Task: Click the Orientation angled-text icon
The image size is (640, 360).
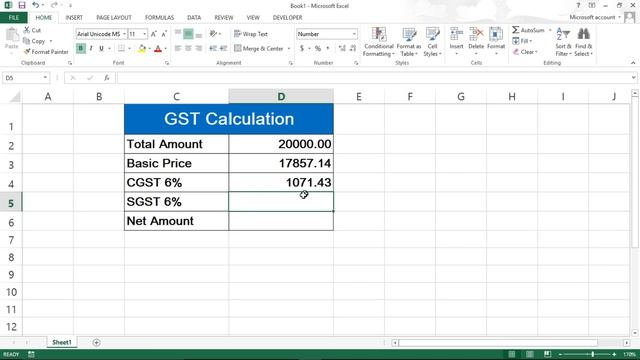Action: [213, 33]
